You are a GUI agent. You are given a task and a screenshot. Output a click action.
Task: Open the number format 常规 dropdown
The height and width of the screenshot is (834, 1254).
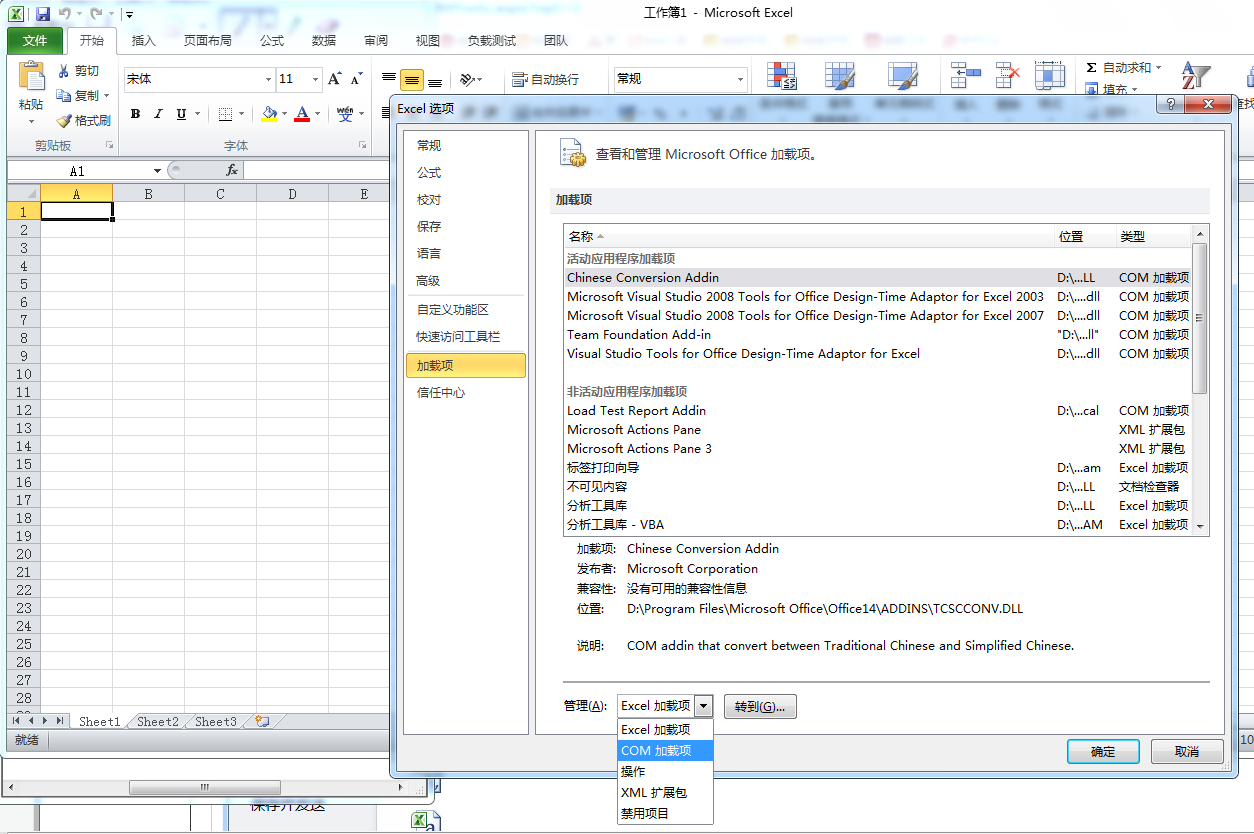[x=741, y=79]
